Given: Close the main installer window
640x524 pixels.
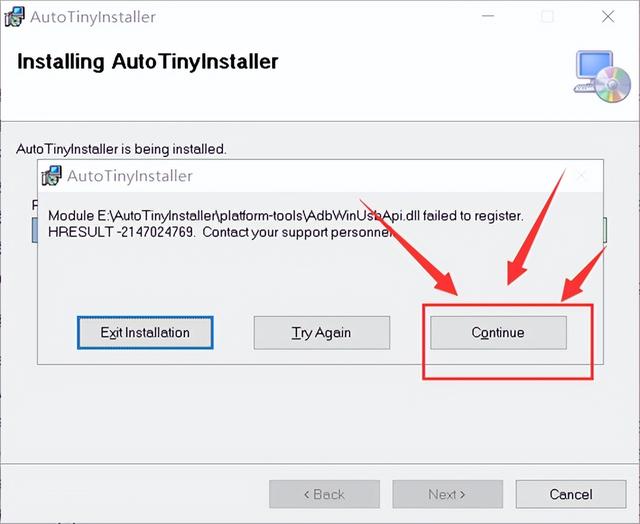Looking at the screenshot, I should click(x=608, y=17).
